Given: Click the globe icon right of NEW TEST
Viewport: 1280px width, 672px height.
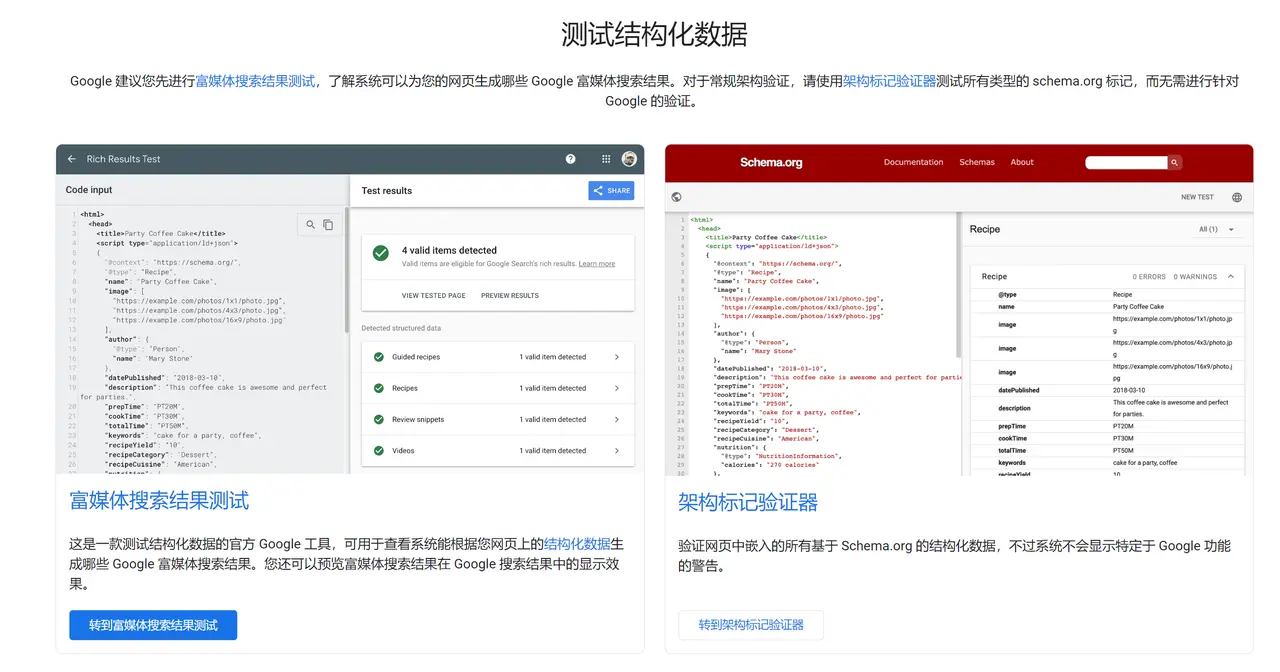Looking at the screenshot, I should click(x=1237, y=197).
